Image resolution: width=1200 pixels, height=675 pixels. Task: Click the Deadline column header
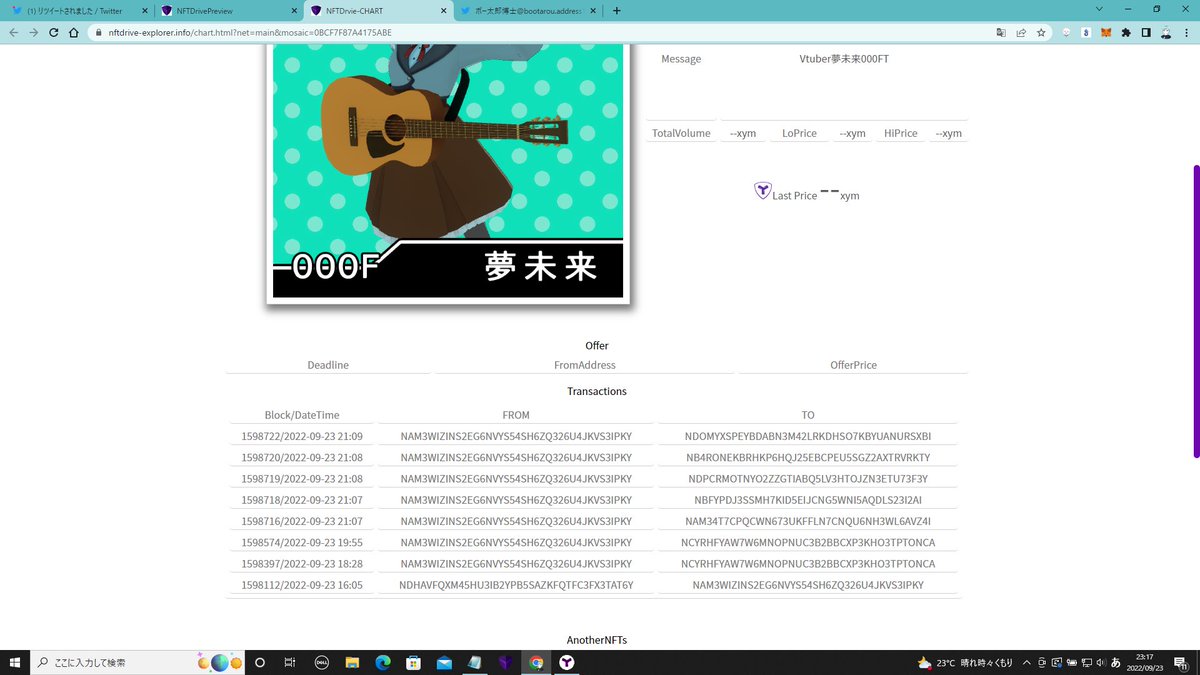pos(328,365)
